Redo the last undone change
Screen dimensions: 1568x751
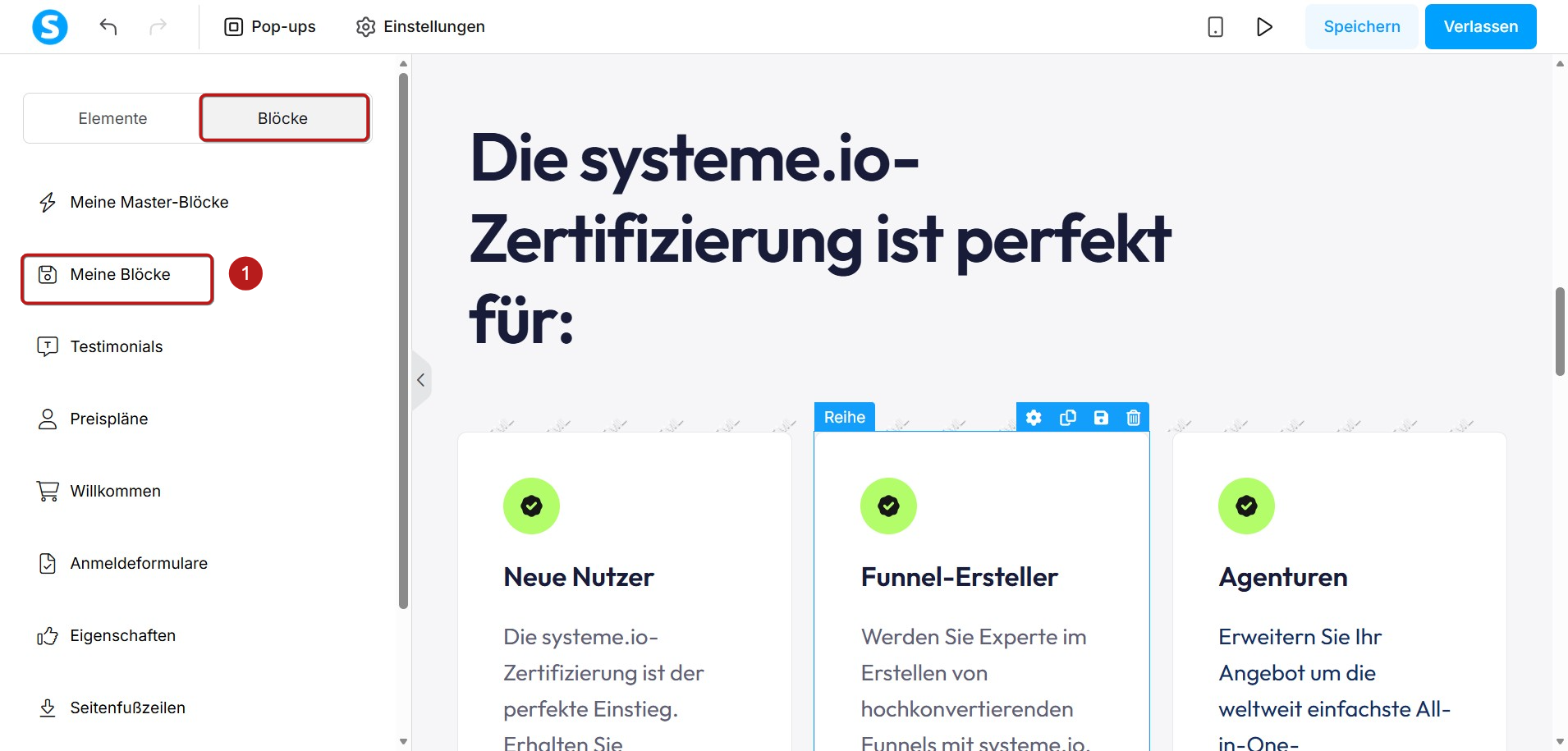point(158,26)
